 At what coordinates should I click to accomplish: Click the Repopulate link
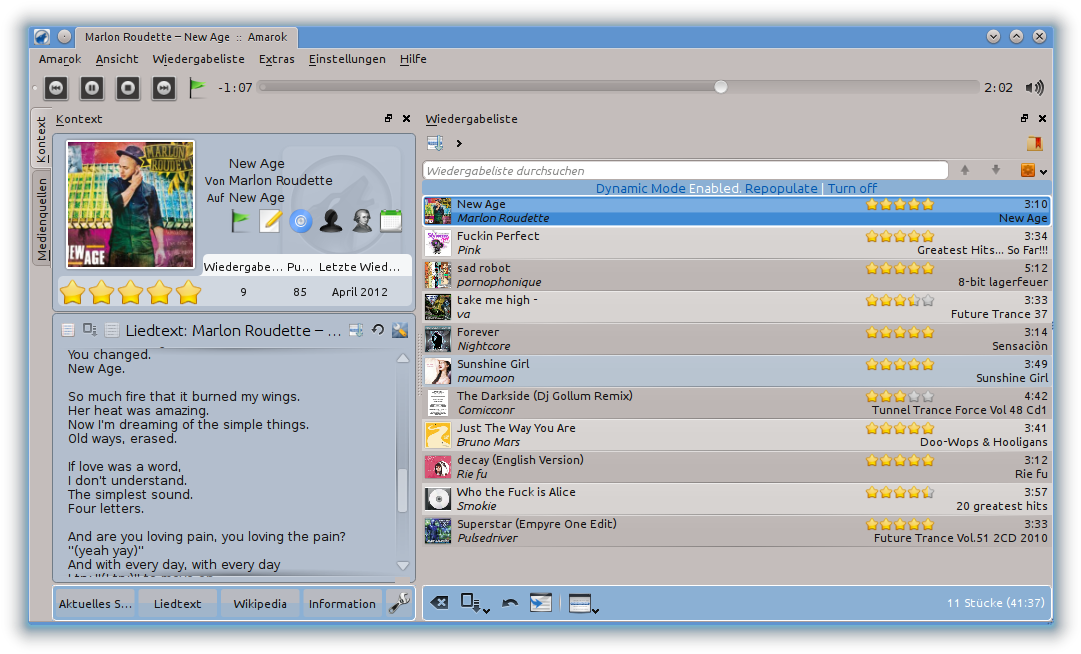click(x=781, y=188)
